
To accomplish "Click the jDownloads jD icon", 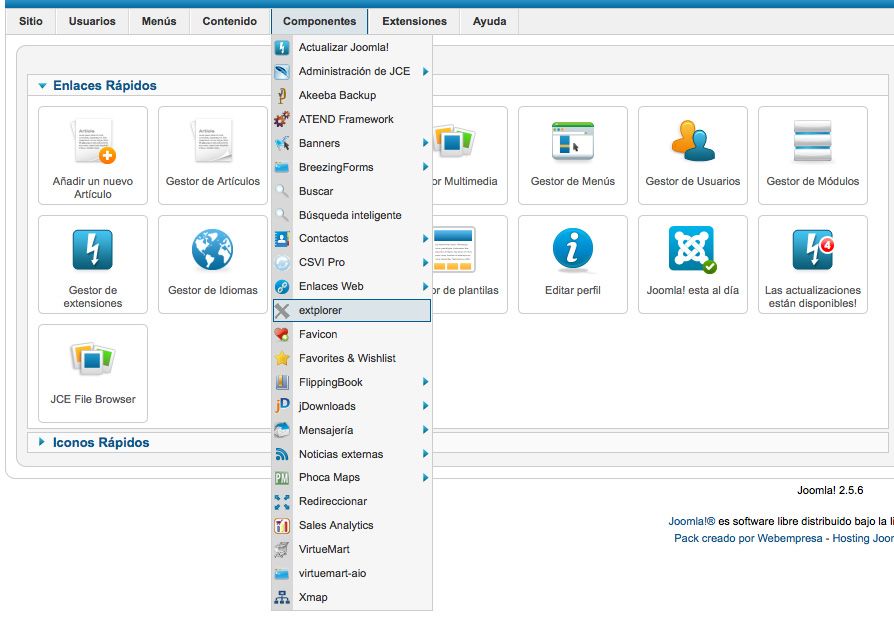I will point(282,406).
